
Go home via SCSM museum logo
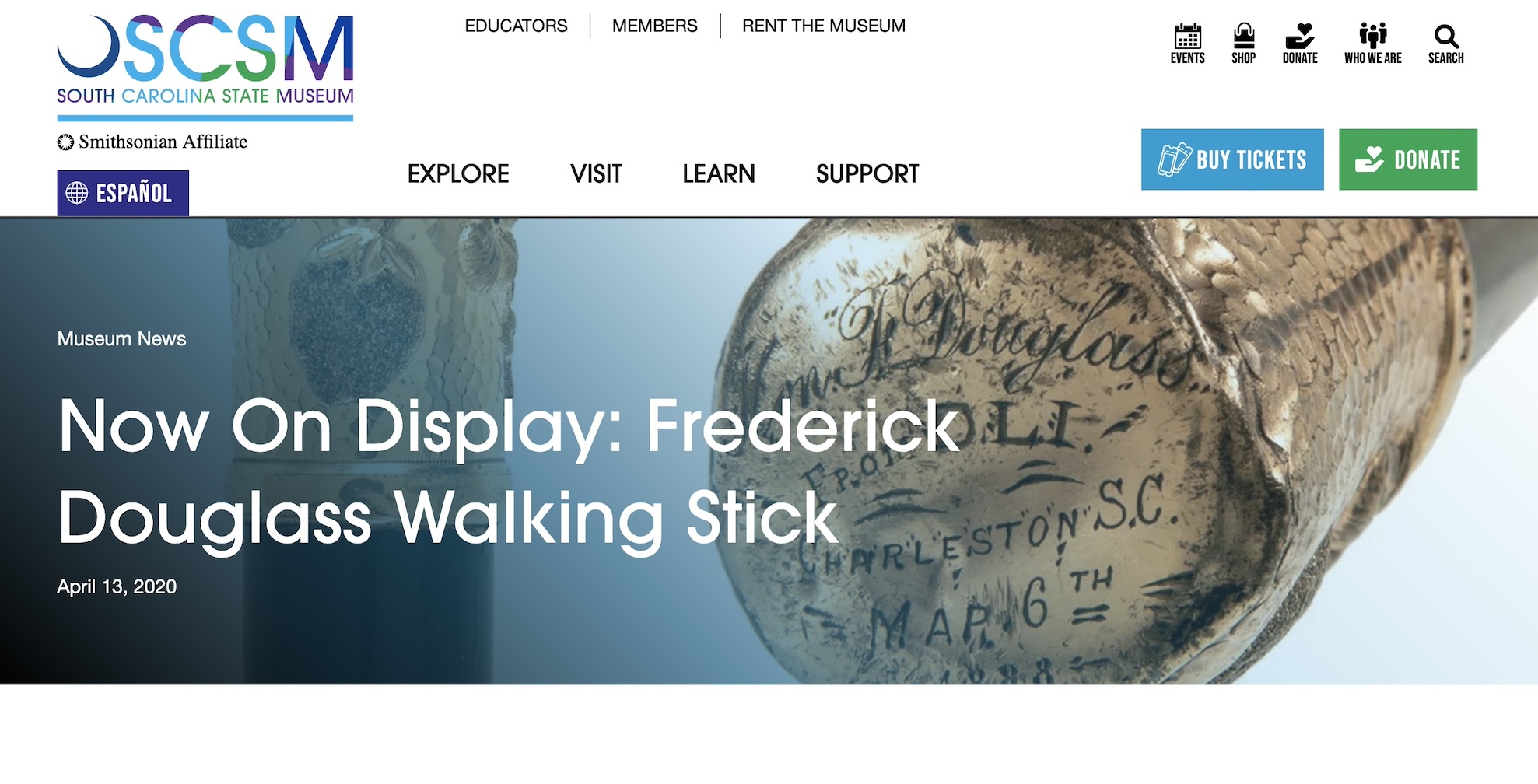(x=205, y=68)
